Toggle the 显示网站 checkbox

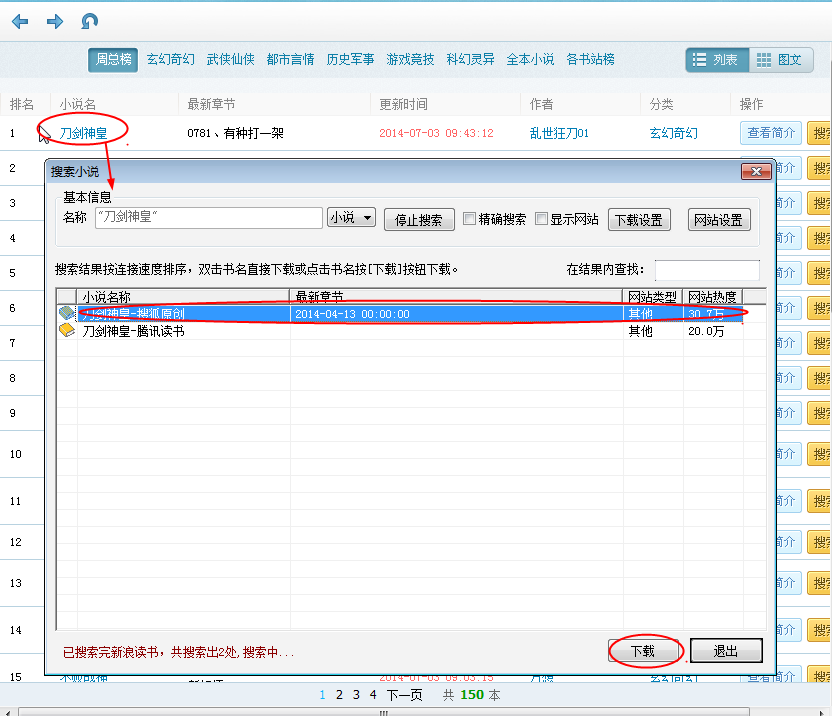541,219
